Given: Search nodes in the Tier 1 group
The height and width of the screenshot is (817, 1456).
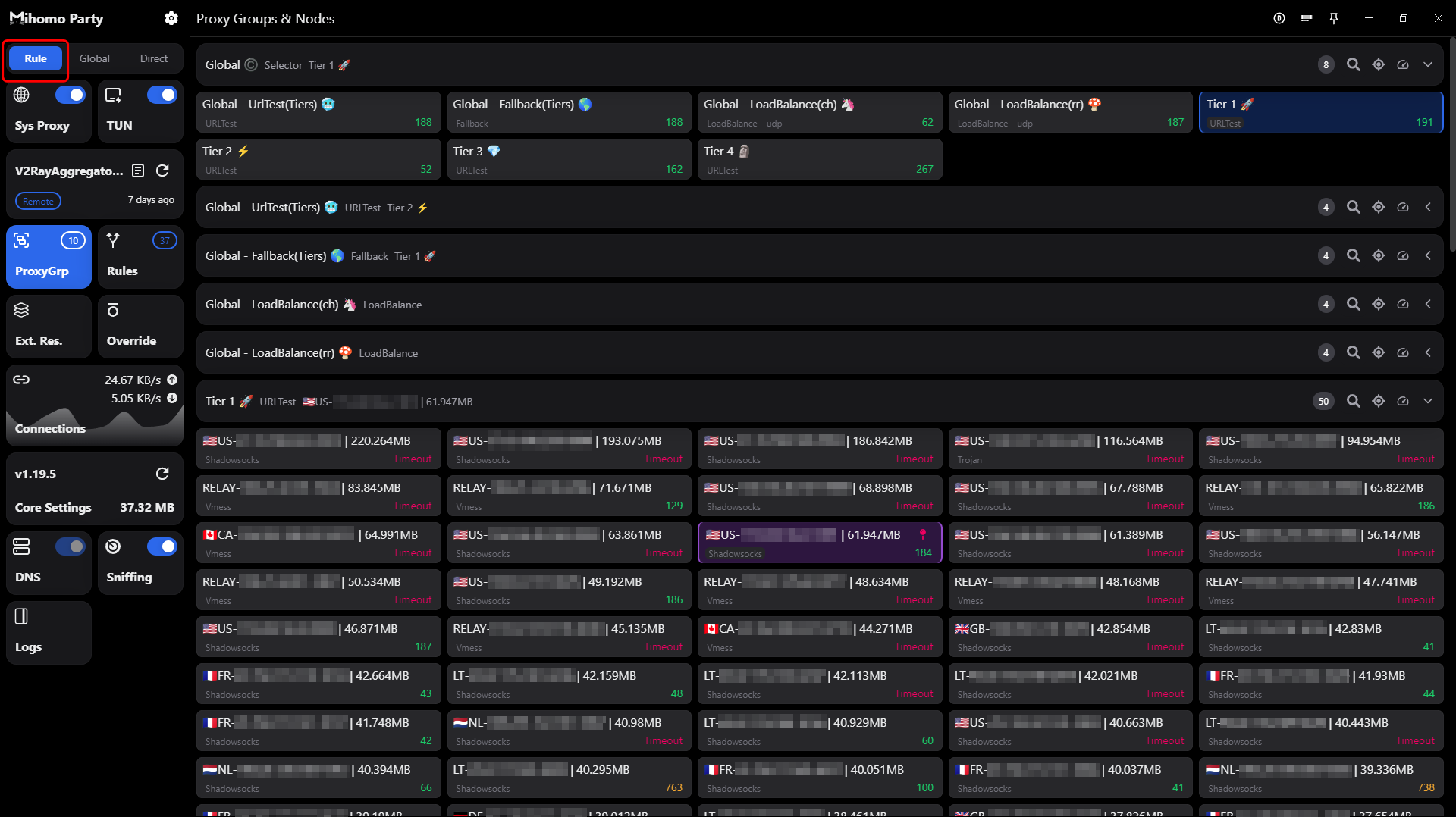Looking at the screenshot, I should pos(1353,401).
